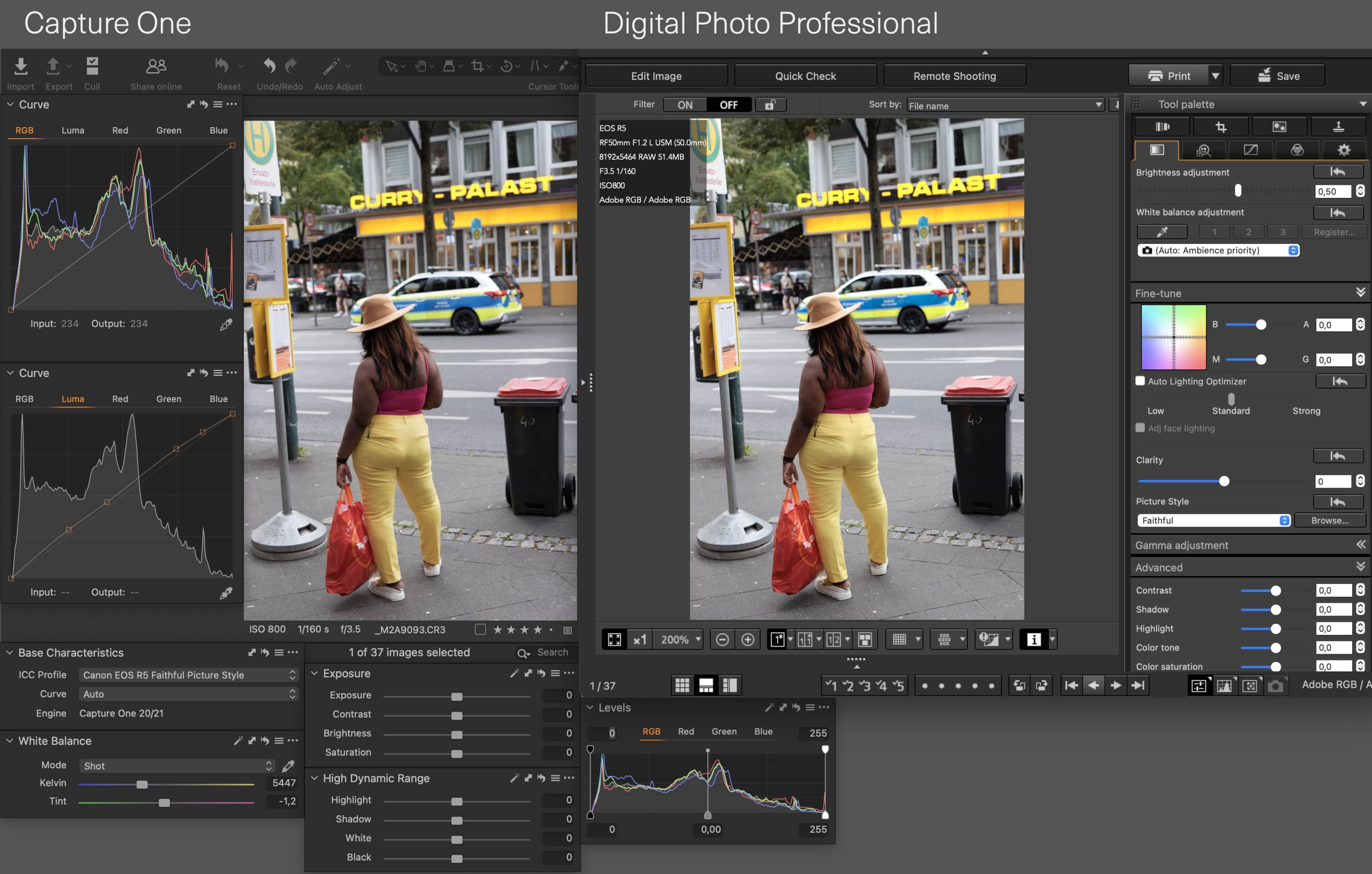
Task: Click the Import icon in Capture One
Action: (20, 66)
